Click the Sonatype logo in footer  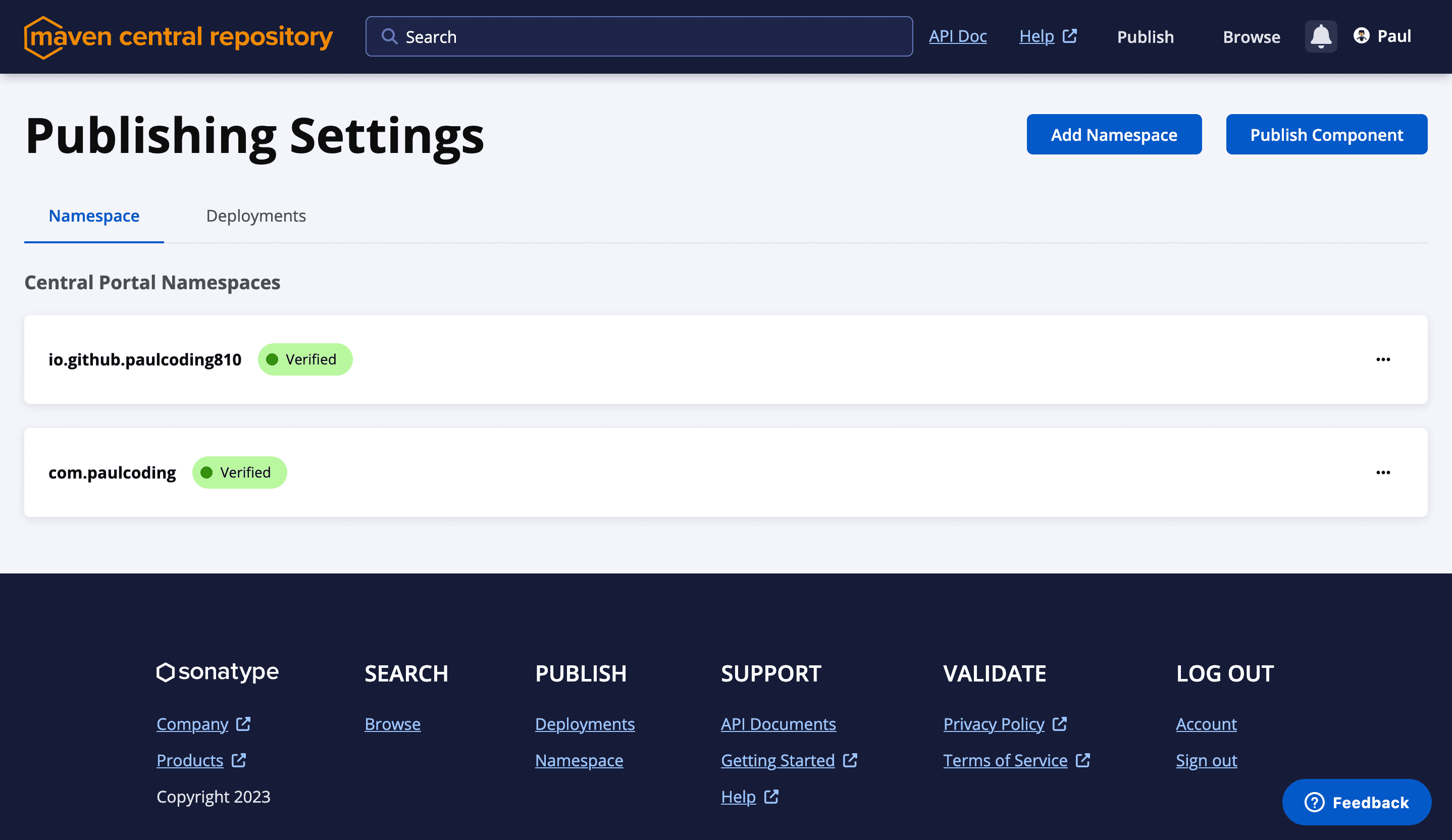point(218,672)
